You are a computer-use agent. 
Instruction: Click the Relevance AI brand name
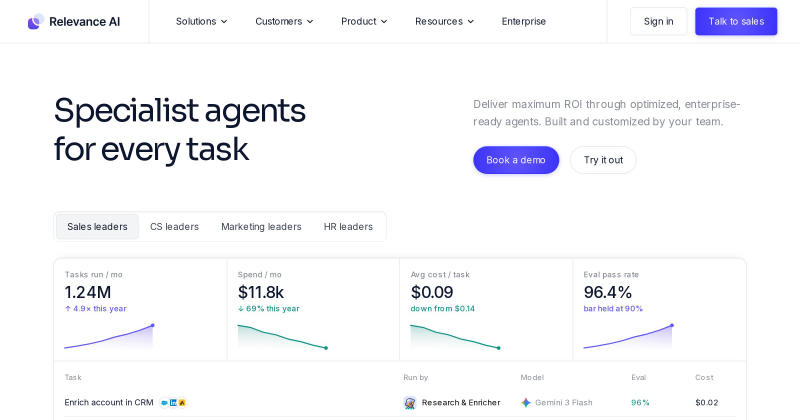[85, 21]
